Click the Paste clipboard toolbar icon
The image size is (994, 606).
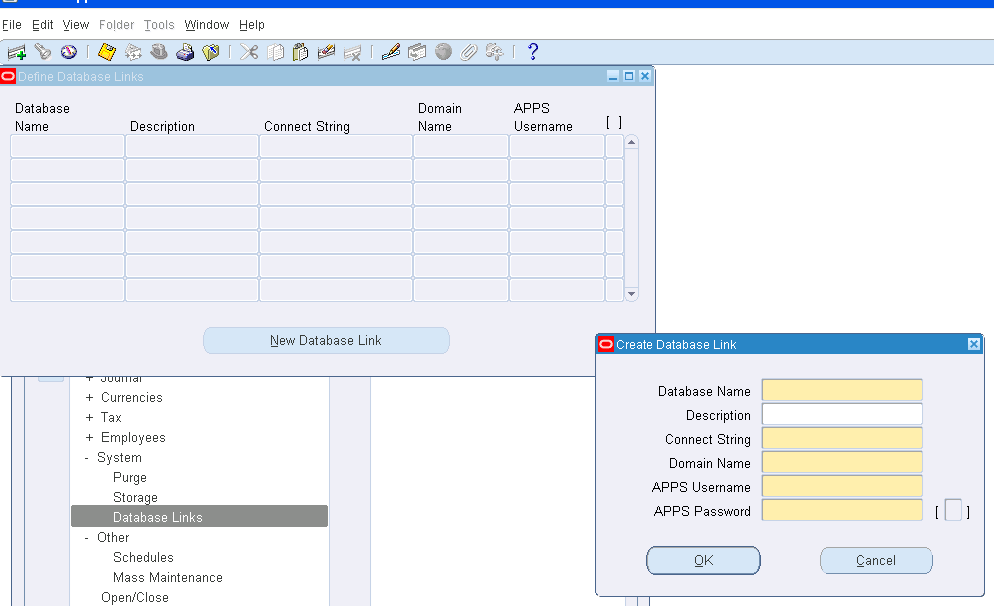tap(300, 52)
